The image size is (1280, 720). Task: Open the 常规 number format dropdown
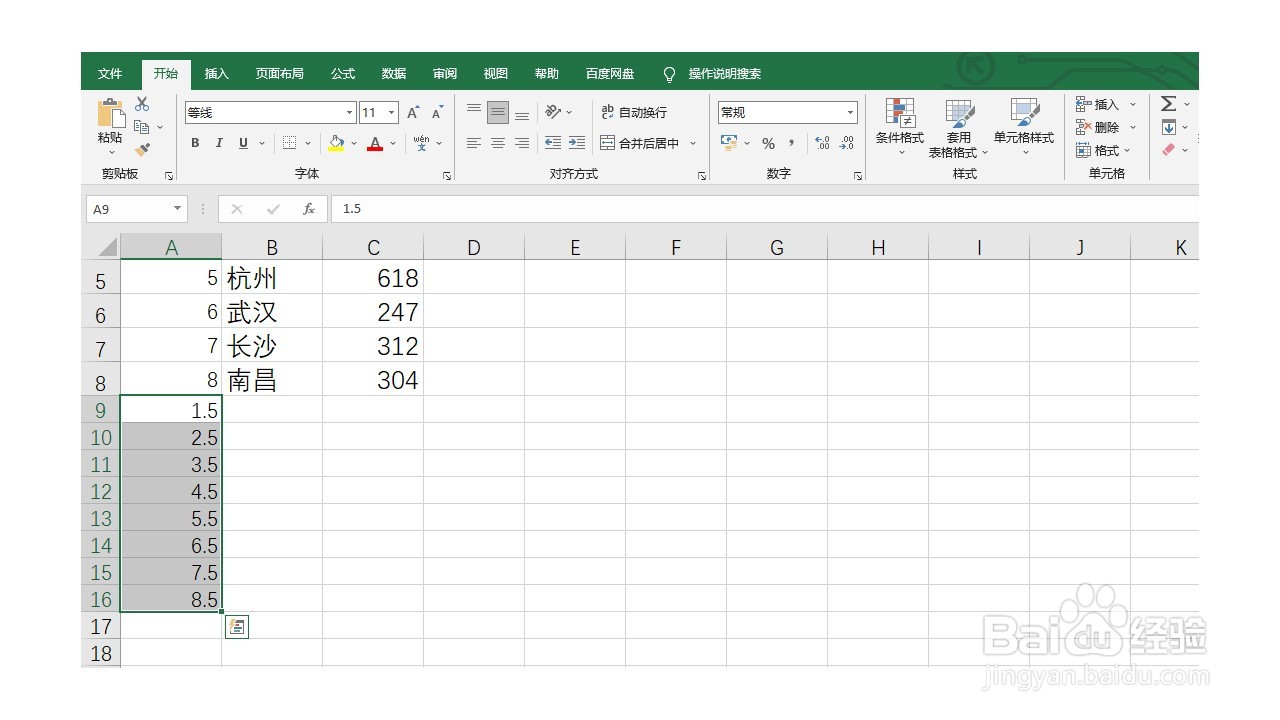pyautogui.click(x=851, y=113)
